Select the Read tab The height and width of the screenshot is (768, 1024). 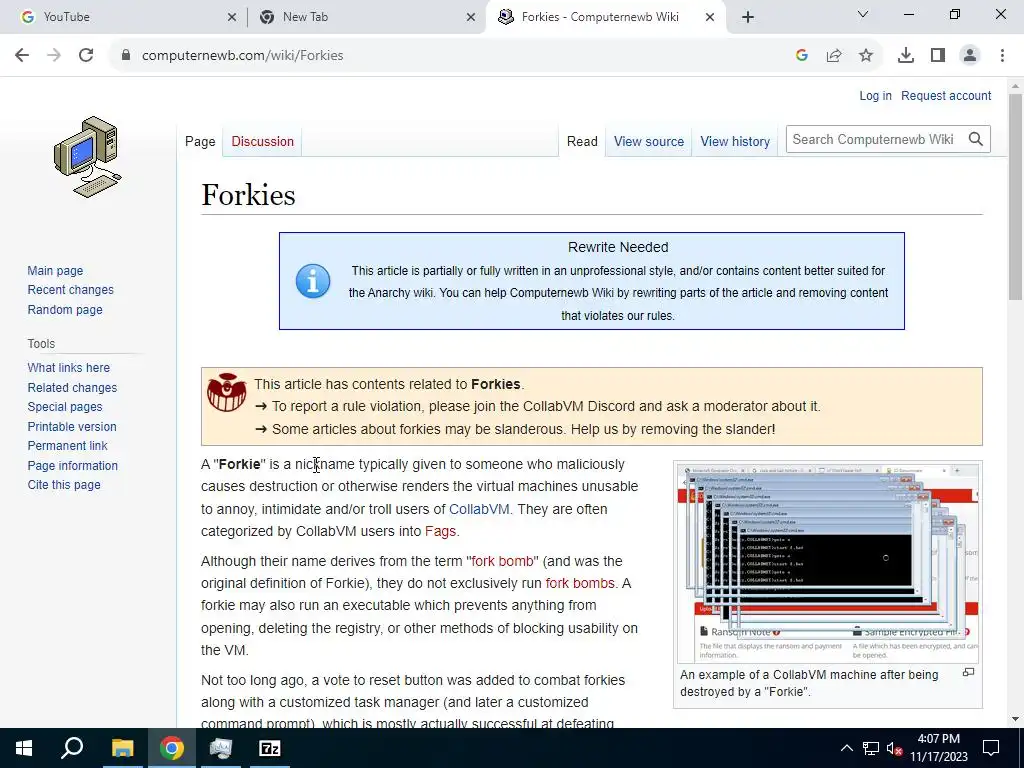pos(582,141)
